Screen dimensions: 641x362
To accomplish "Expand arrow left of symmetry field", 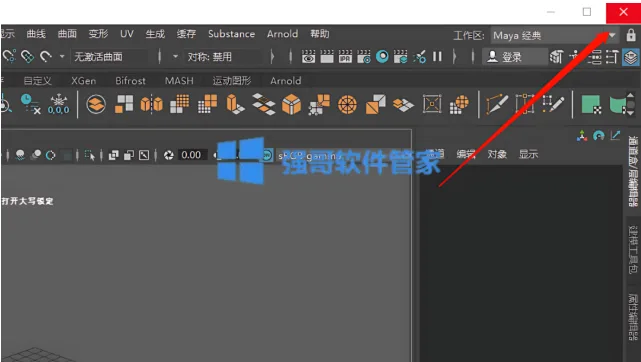I will pos(175,56).
